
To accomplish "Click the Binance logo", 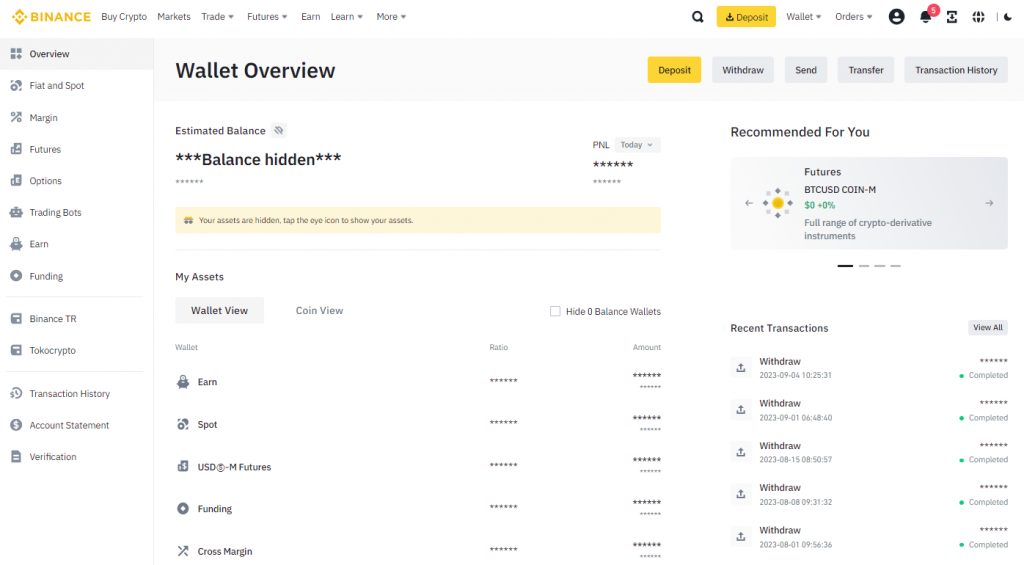I will 51,17.
